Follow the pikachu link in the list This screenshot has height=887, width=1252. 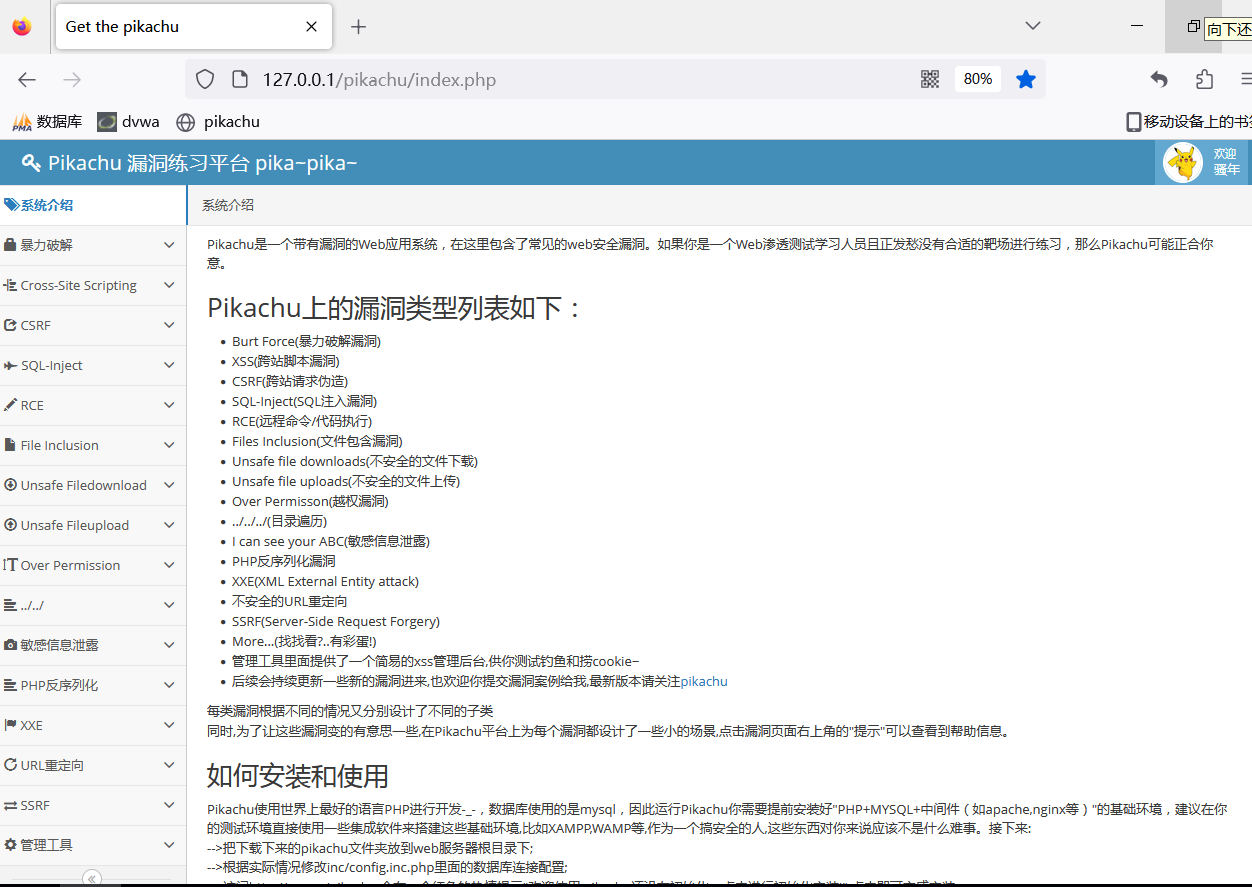tap(704, 681)
